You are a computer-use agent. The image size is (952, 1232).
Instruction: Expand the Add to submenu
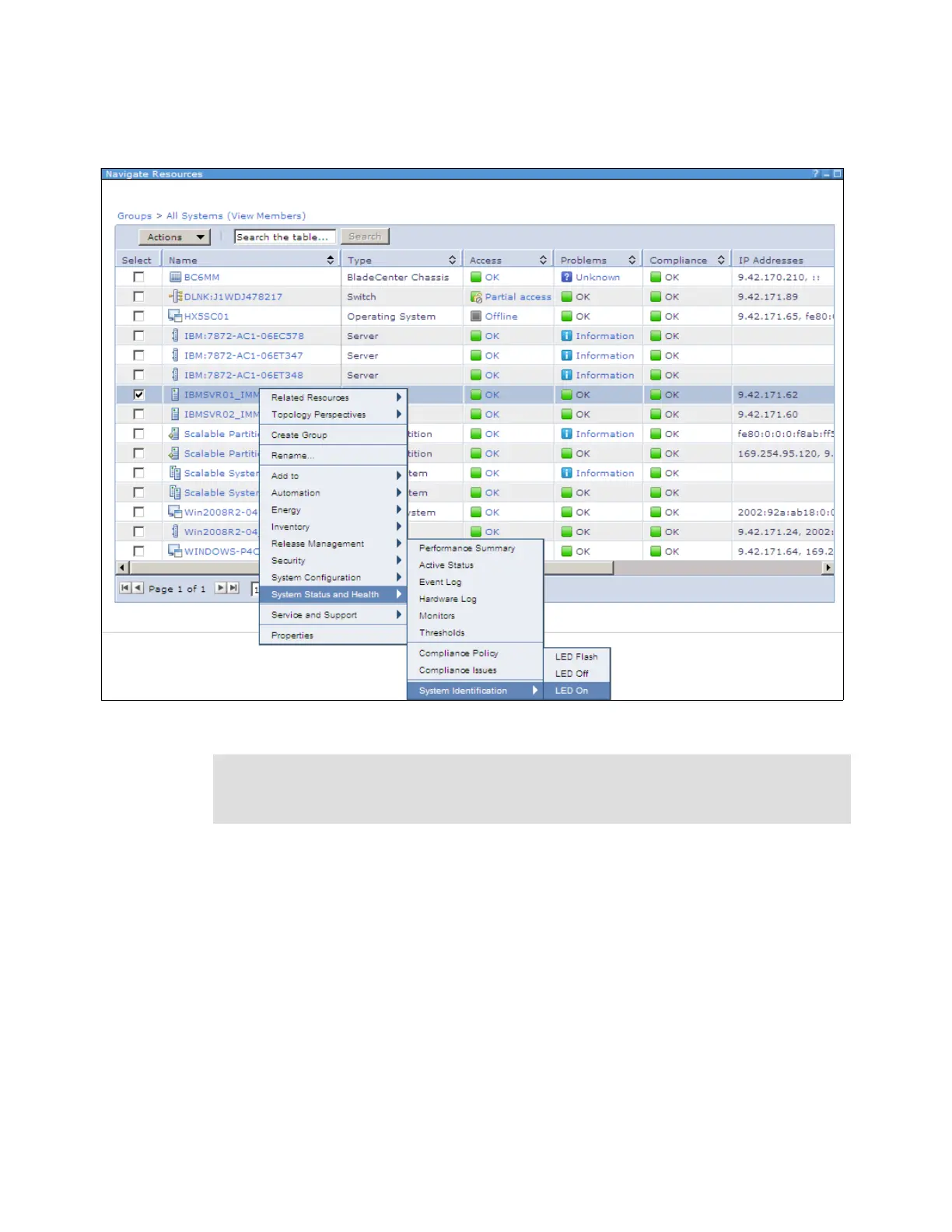(x=333, y=475)
